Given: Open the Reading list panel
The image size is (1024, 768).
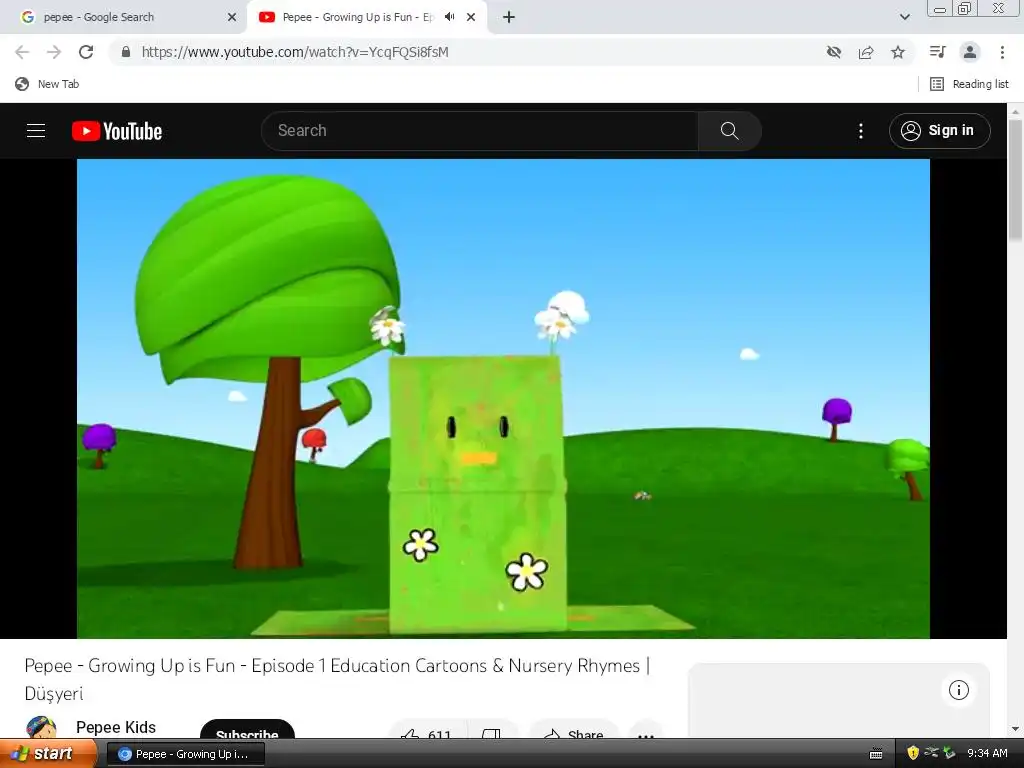Looking at the screenshot, I should [x=969, y=84].
